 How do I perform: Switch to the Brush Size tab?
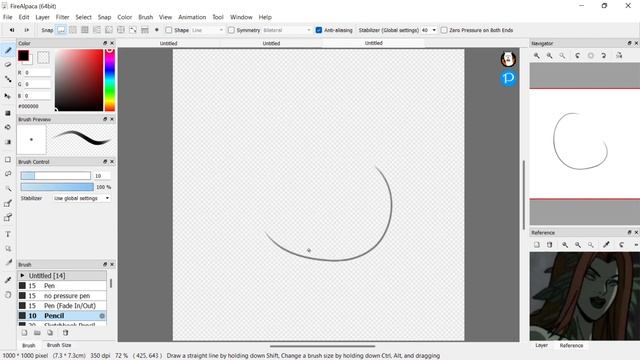coord(59,345)
